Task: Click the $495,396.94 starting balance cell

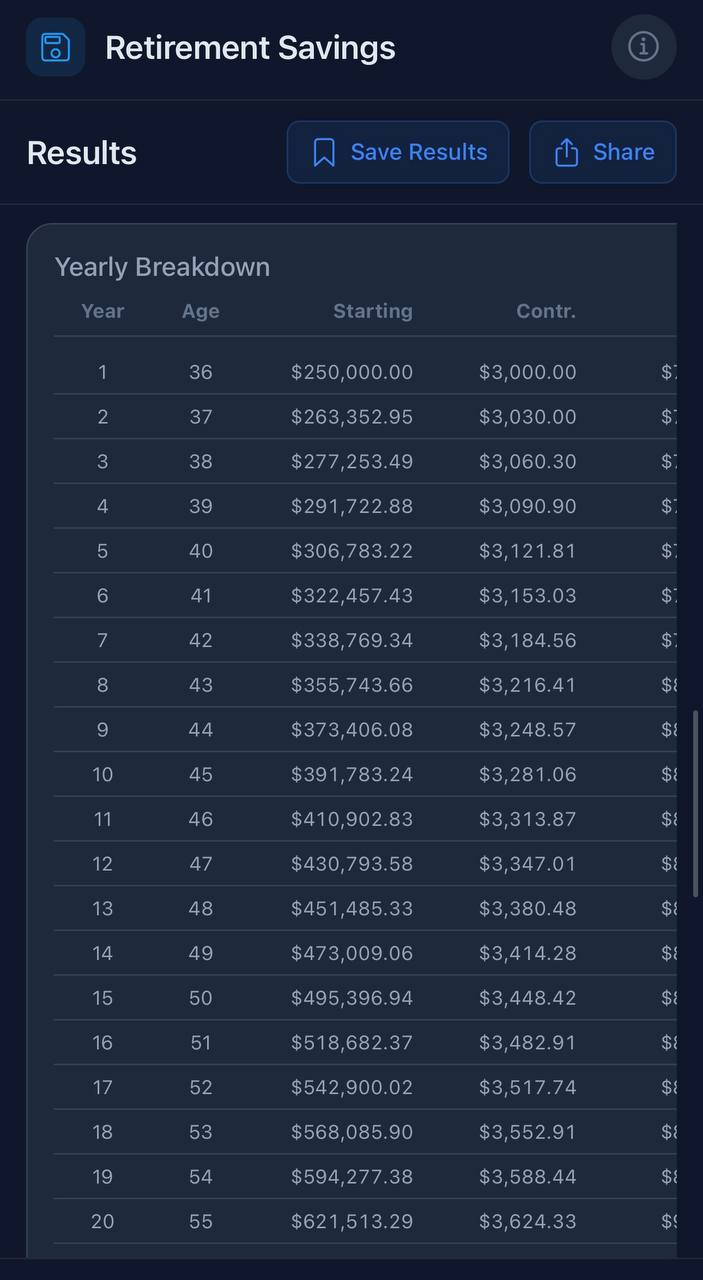Action: point(352,998)
